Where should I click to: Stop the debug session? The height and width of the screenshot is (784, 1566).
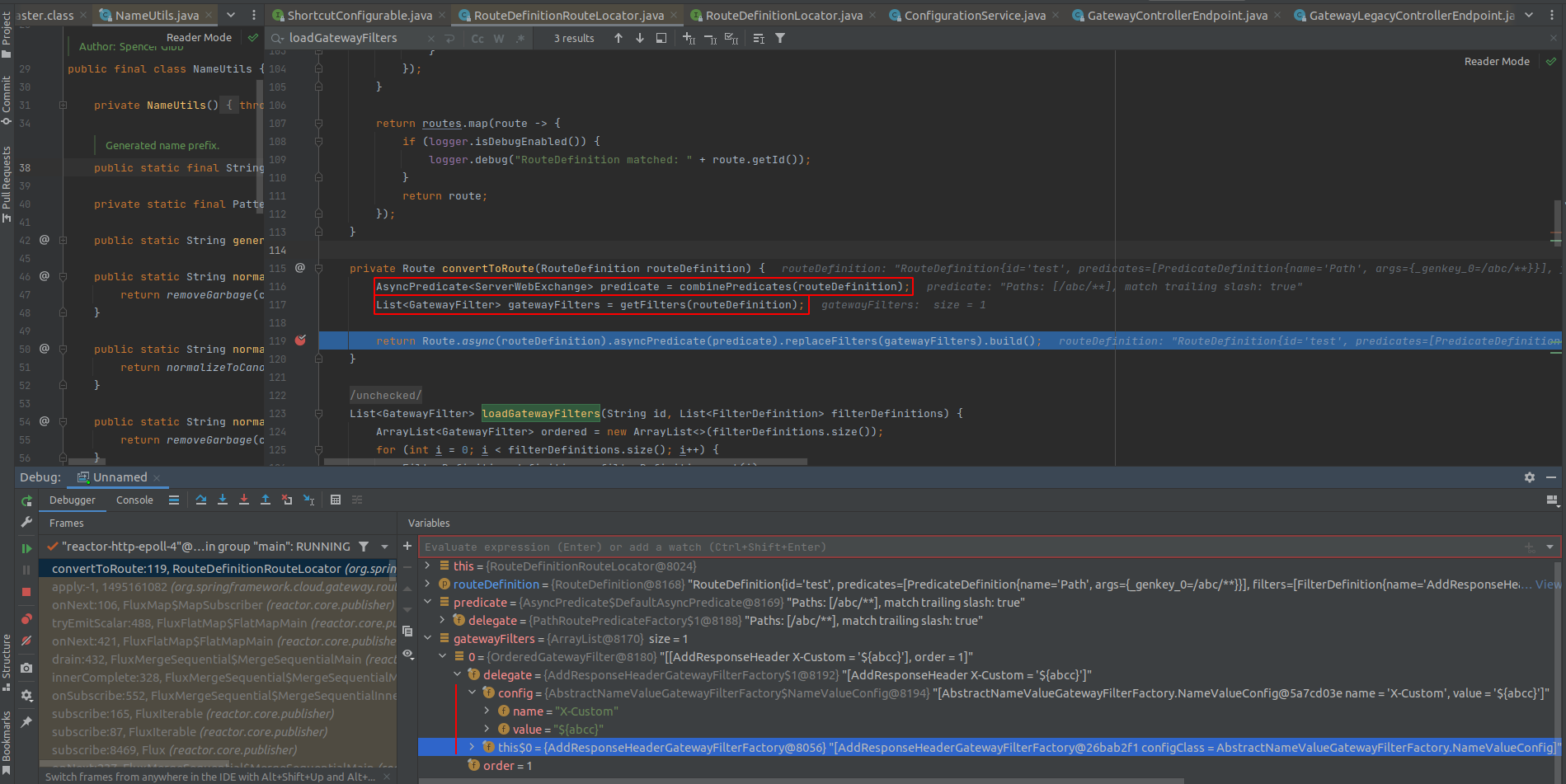coord(26,592)
